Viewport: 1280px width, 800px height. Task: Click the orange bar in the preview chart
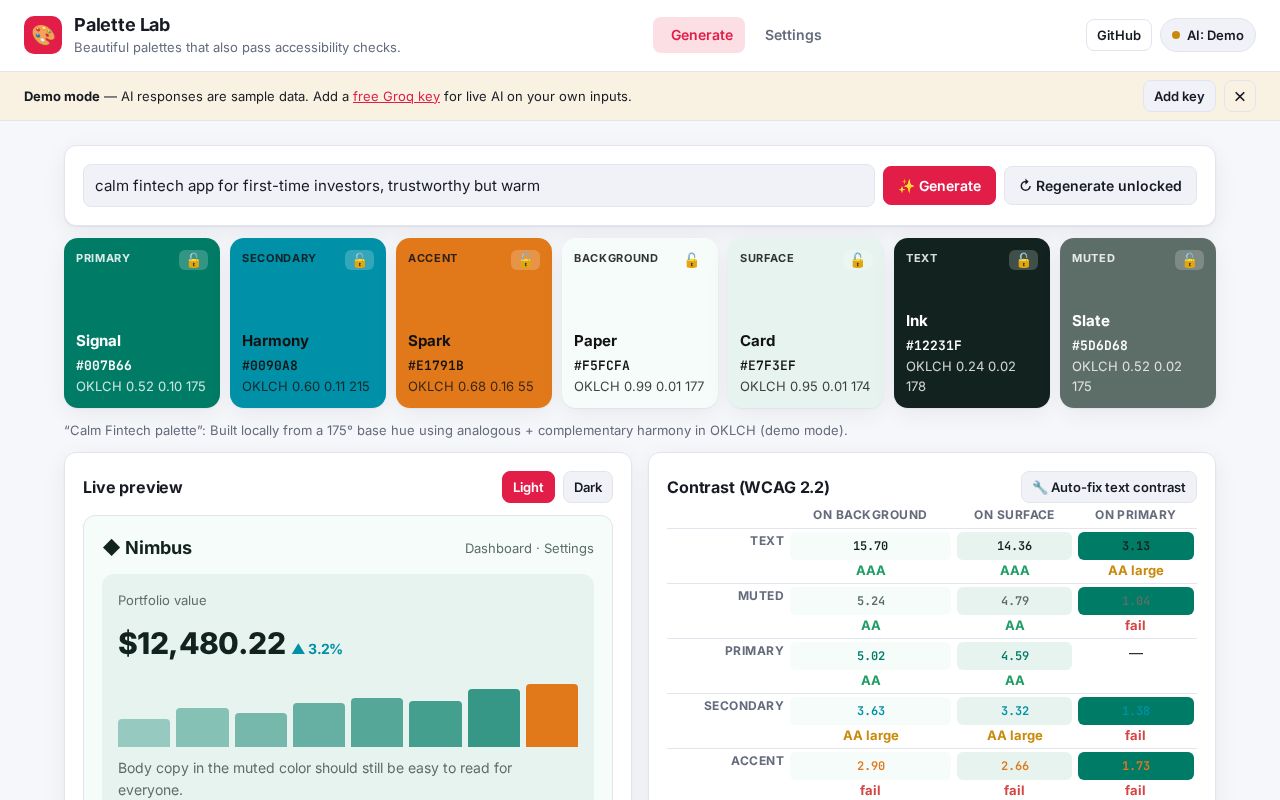point(552,715)
